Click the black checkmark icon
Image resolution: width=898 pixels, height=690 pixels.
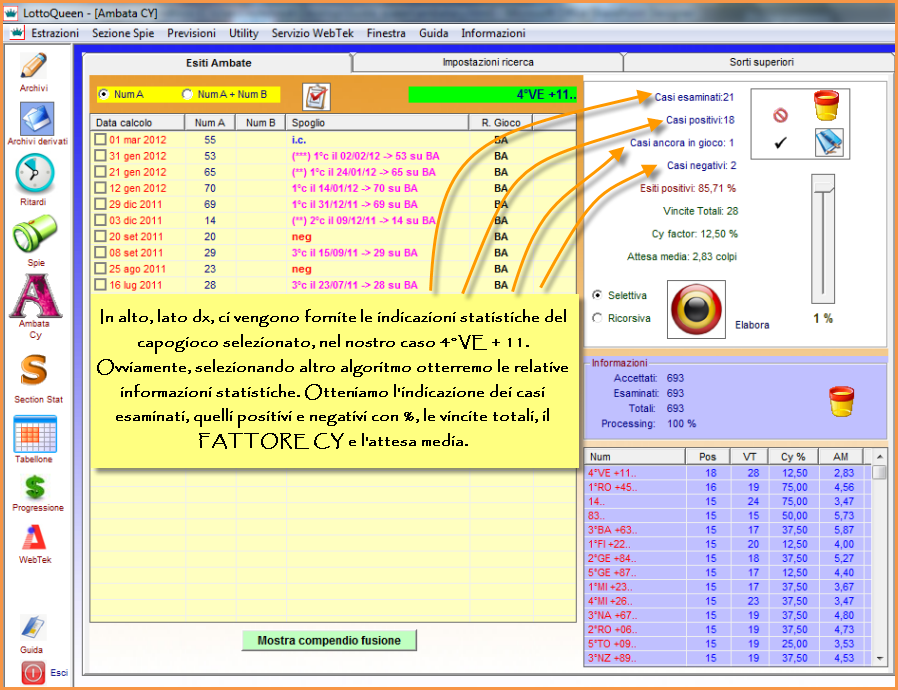click(x=780, y=143)
